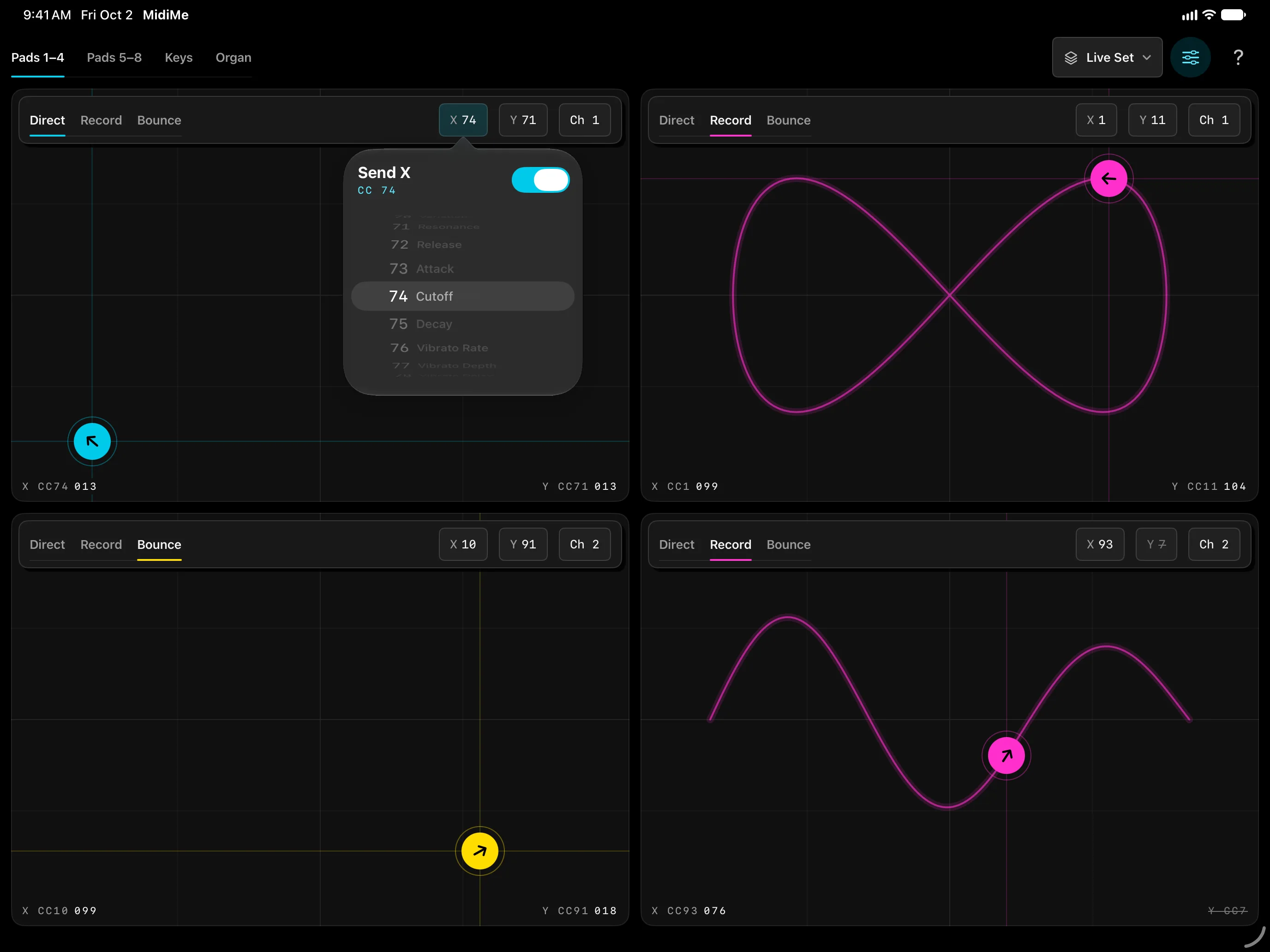Click the Y CC11 104 readout
The height and width of the screenshot is (952, 1270).
tap(1209, 486)
